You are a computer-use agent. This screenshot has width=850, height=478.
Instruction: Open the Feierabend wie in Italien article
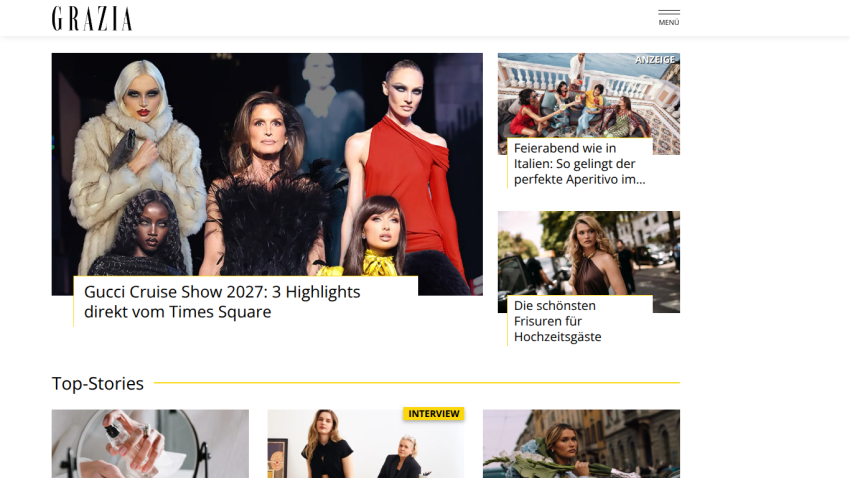[579, 164]
